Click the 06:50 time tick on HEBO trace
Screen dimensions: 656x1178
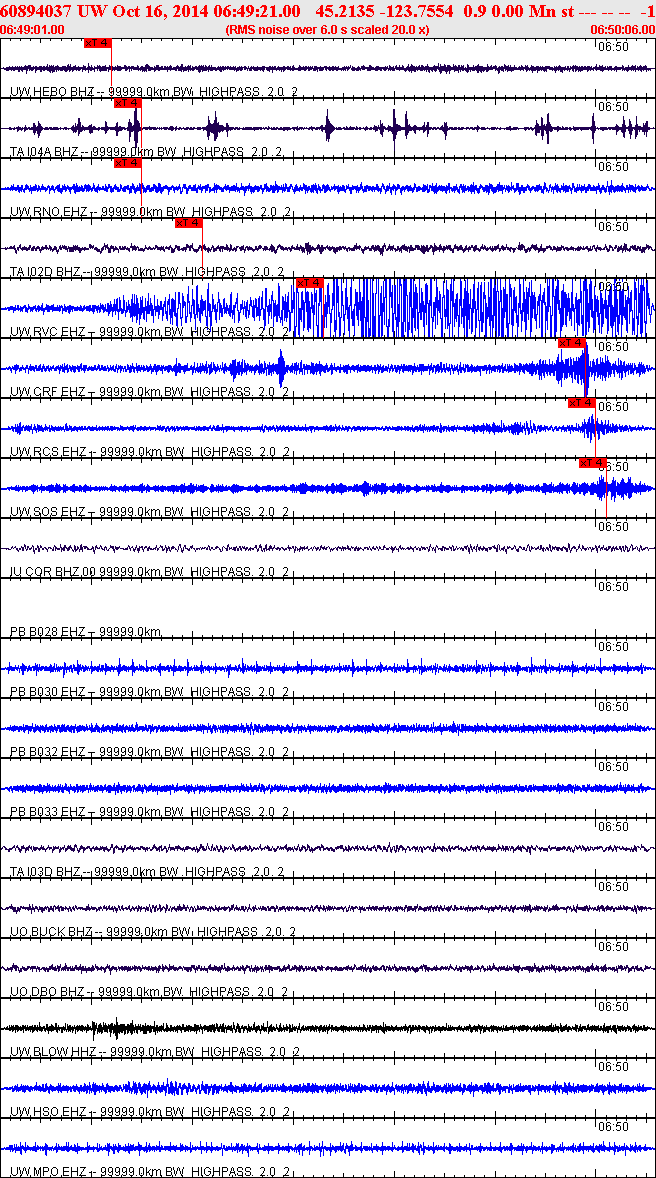(614, 47)
